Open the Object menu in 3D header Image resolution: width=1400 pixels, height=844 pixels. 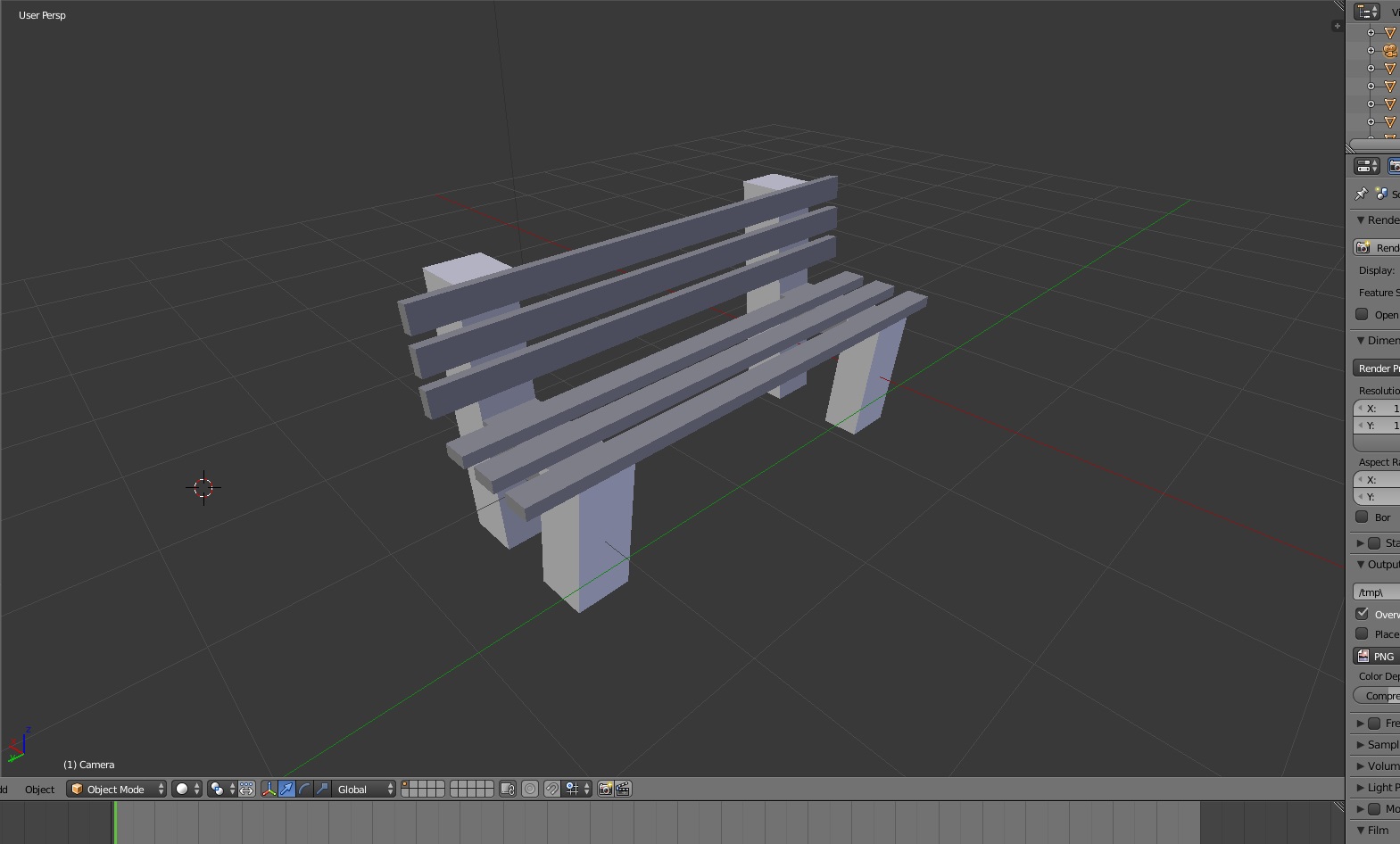39,789
